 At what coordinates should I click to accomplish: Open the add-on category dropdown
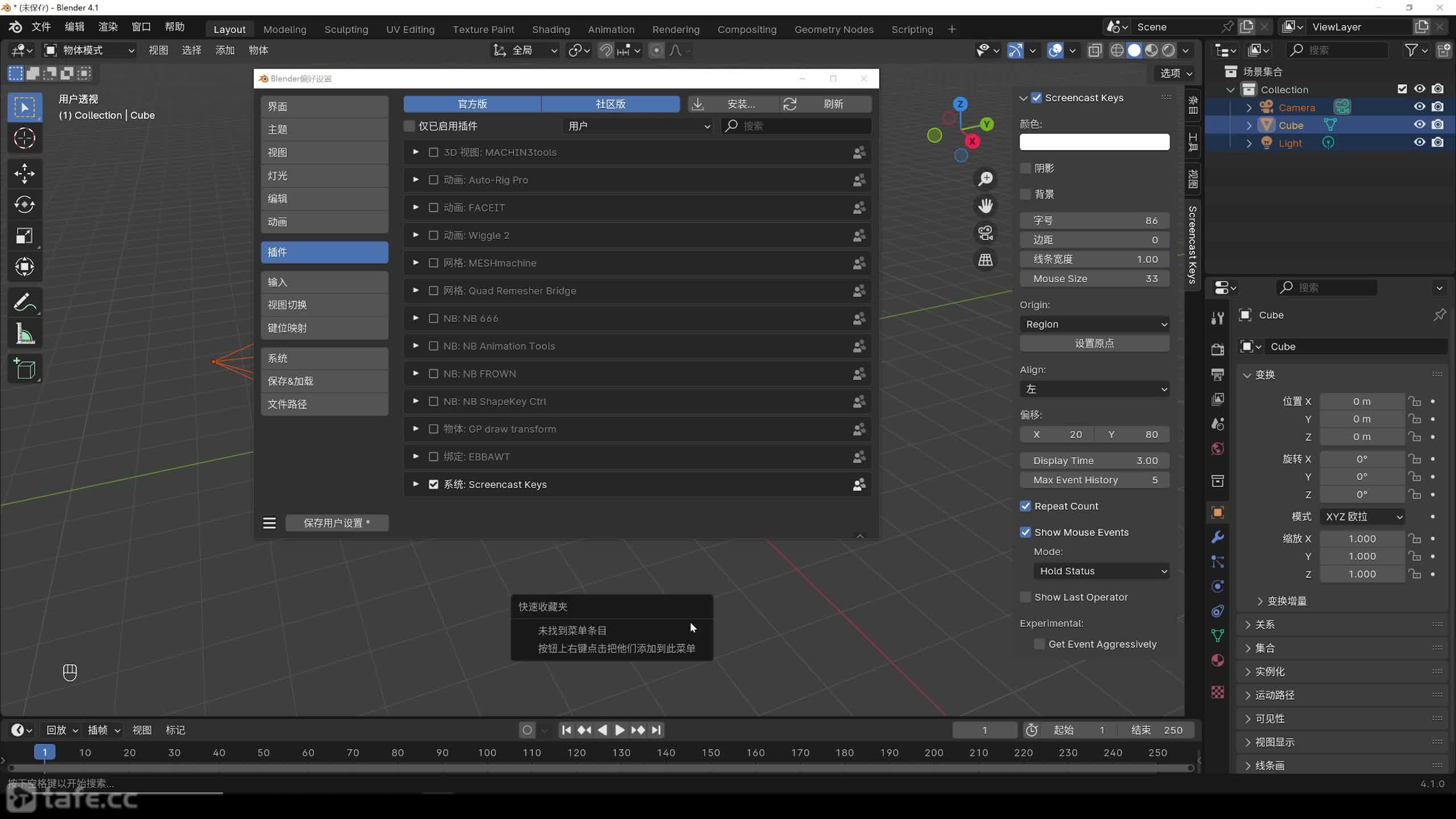pos(638,126)
